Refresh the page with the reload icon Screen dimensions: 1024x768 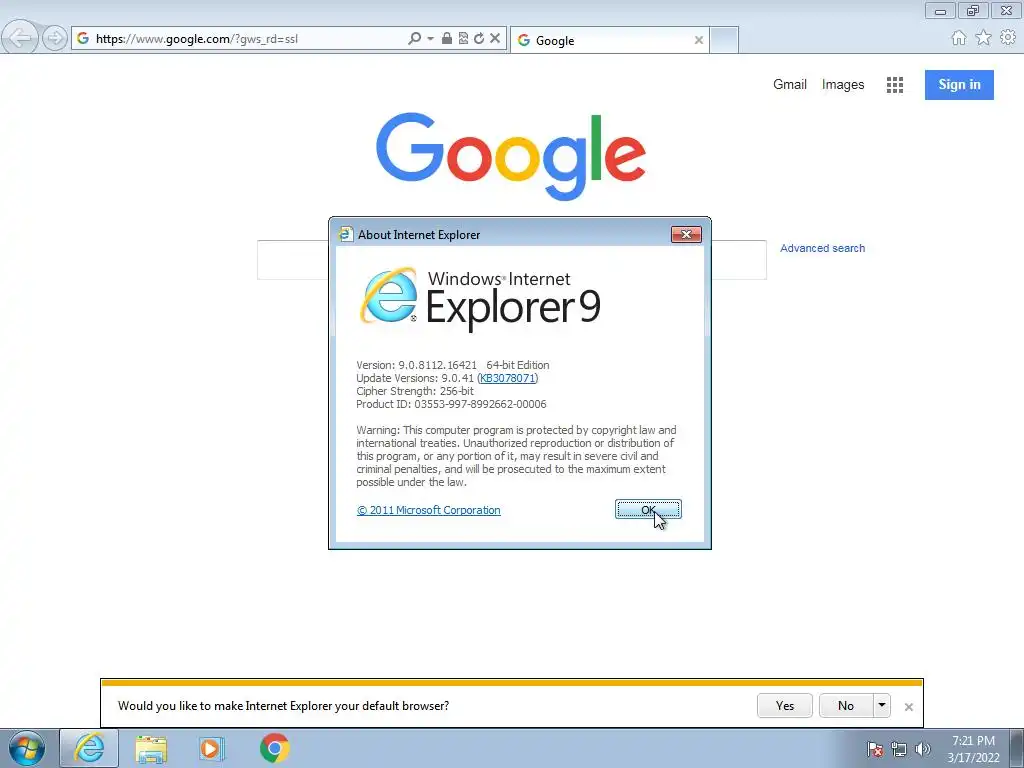479,39
